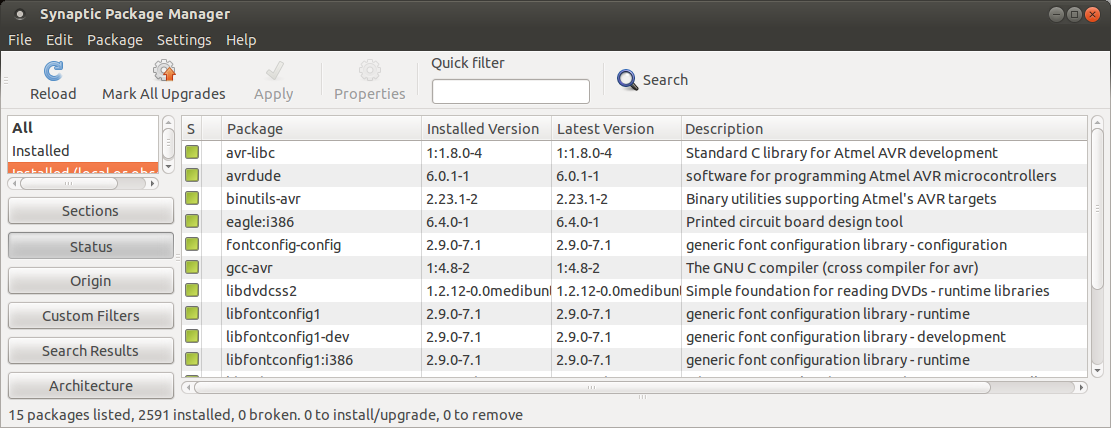Click the Apply checkmark icon

(x=273, y=71)
